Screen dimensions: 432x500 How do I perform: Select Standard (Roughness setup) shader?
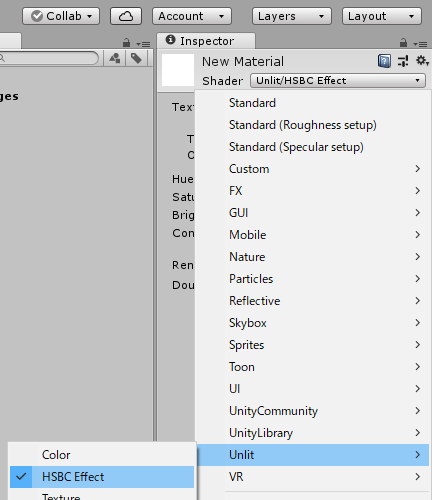[x=312, y=125]
